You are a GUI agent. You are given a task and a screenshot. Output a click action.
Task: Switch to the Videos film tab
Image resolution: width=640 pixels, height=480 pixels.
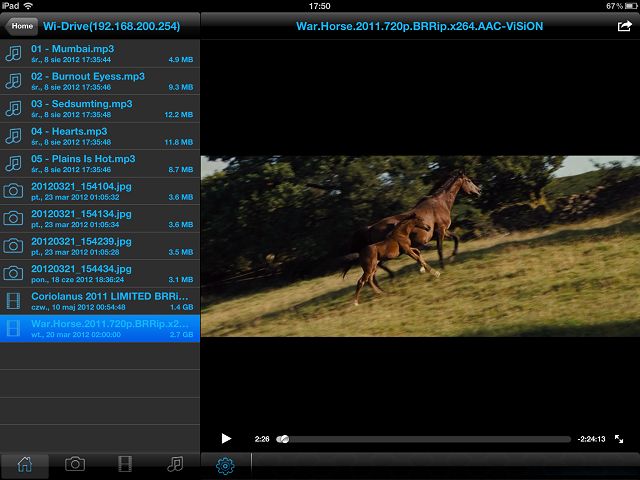(x=125, y=464)
